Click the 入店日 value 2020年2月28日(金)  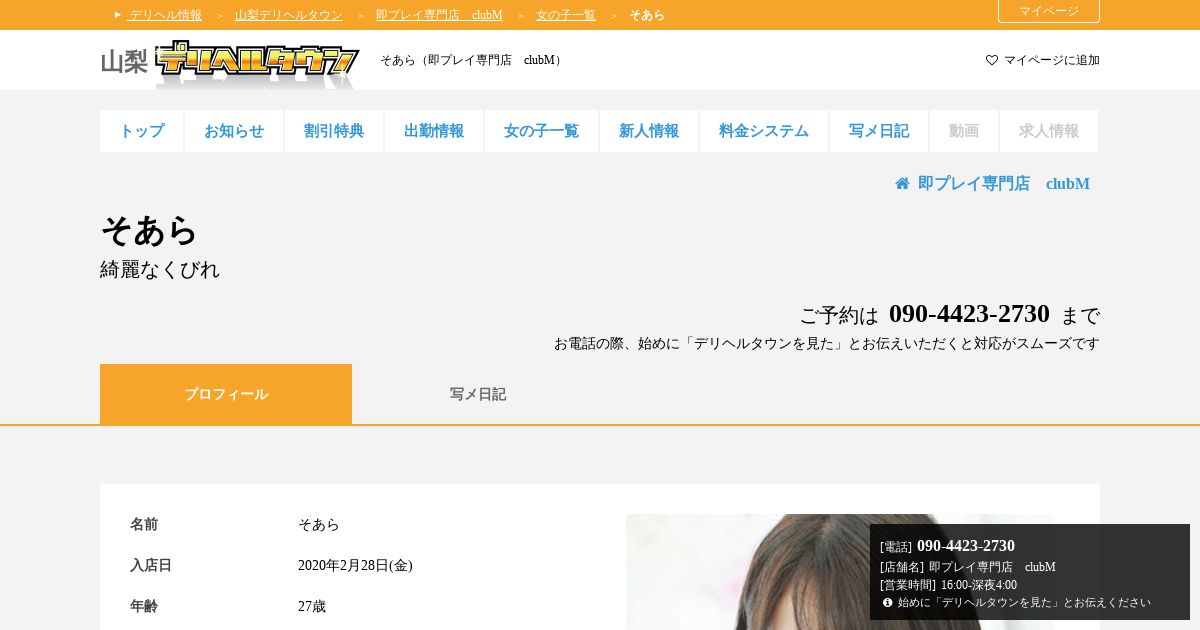pyautogui.click(x=355, y=566)
